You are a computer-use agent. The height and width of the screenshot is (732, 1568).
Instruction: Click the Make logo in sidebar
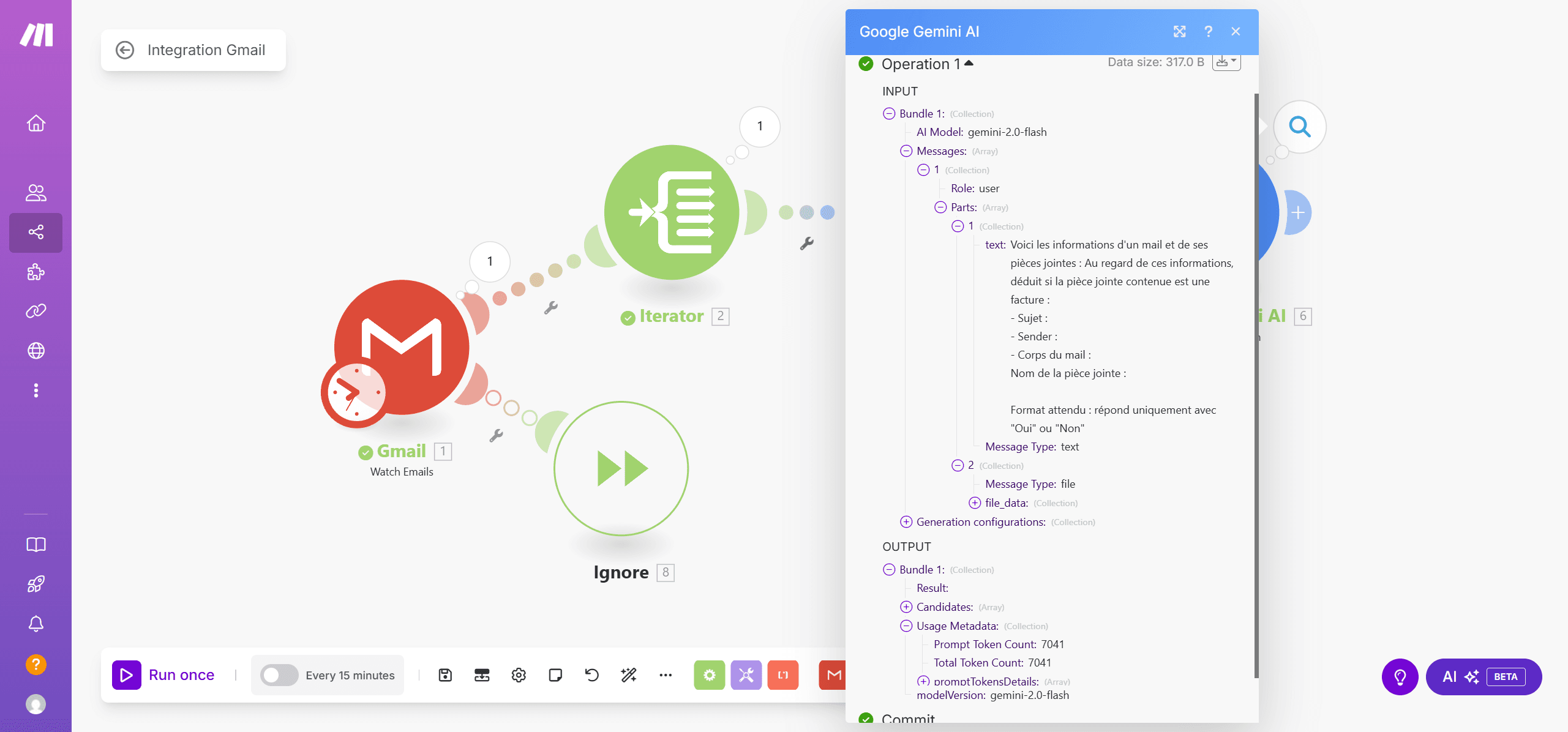pos(36,35)
